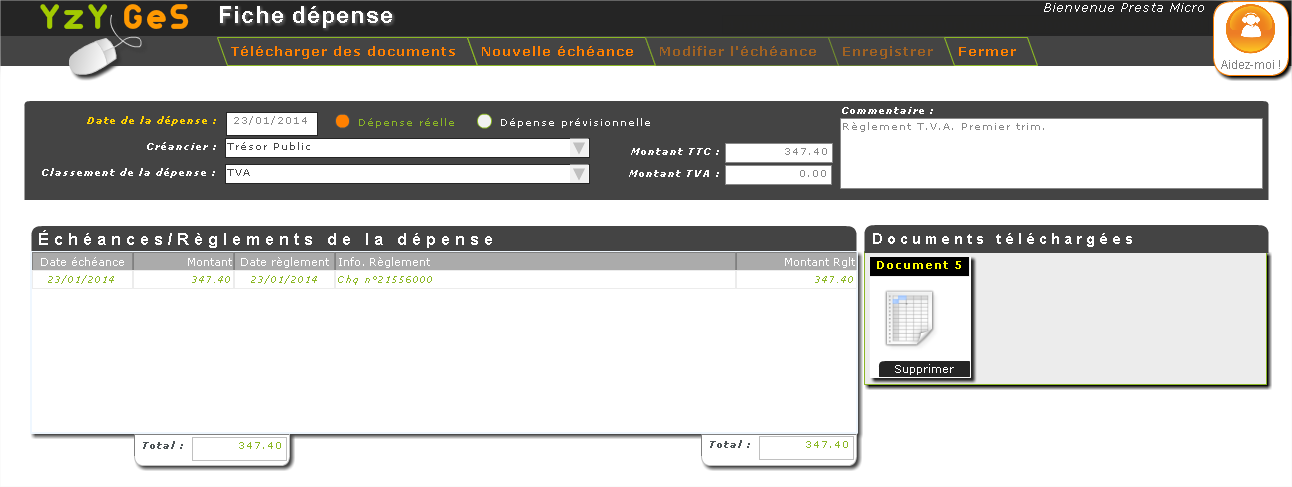The image size is (1292, 487).
Task: Select the Dépense prévisionnelle radio button
Action: coord(484,122)
